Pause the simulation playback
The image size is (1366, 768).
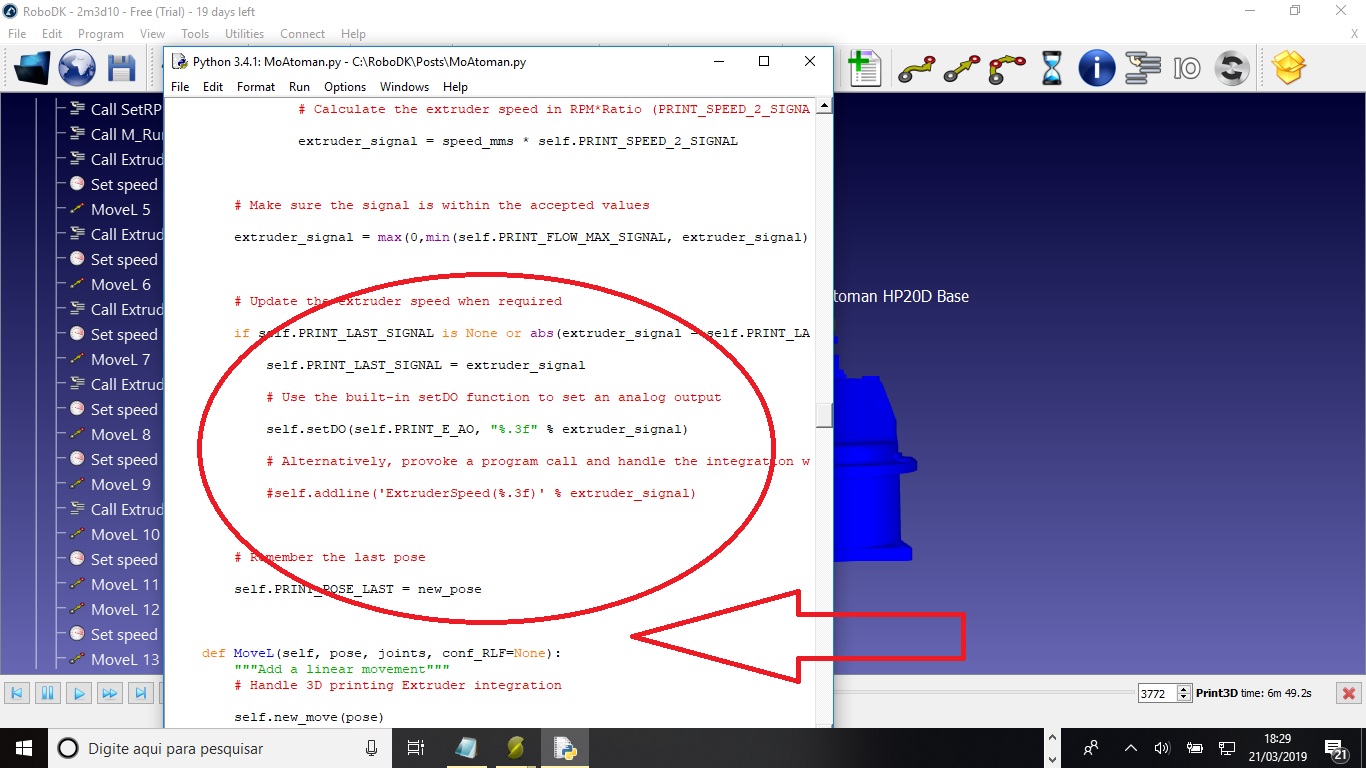click(x=47, y=693)
